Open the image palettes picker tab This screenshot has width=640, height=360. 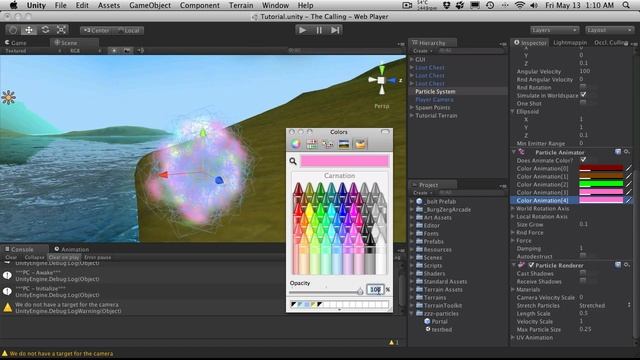pyautogui.click(x=344, y=144)
